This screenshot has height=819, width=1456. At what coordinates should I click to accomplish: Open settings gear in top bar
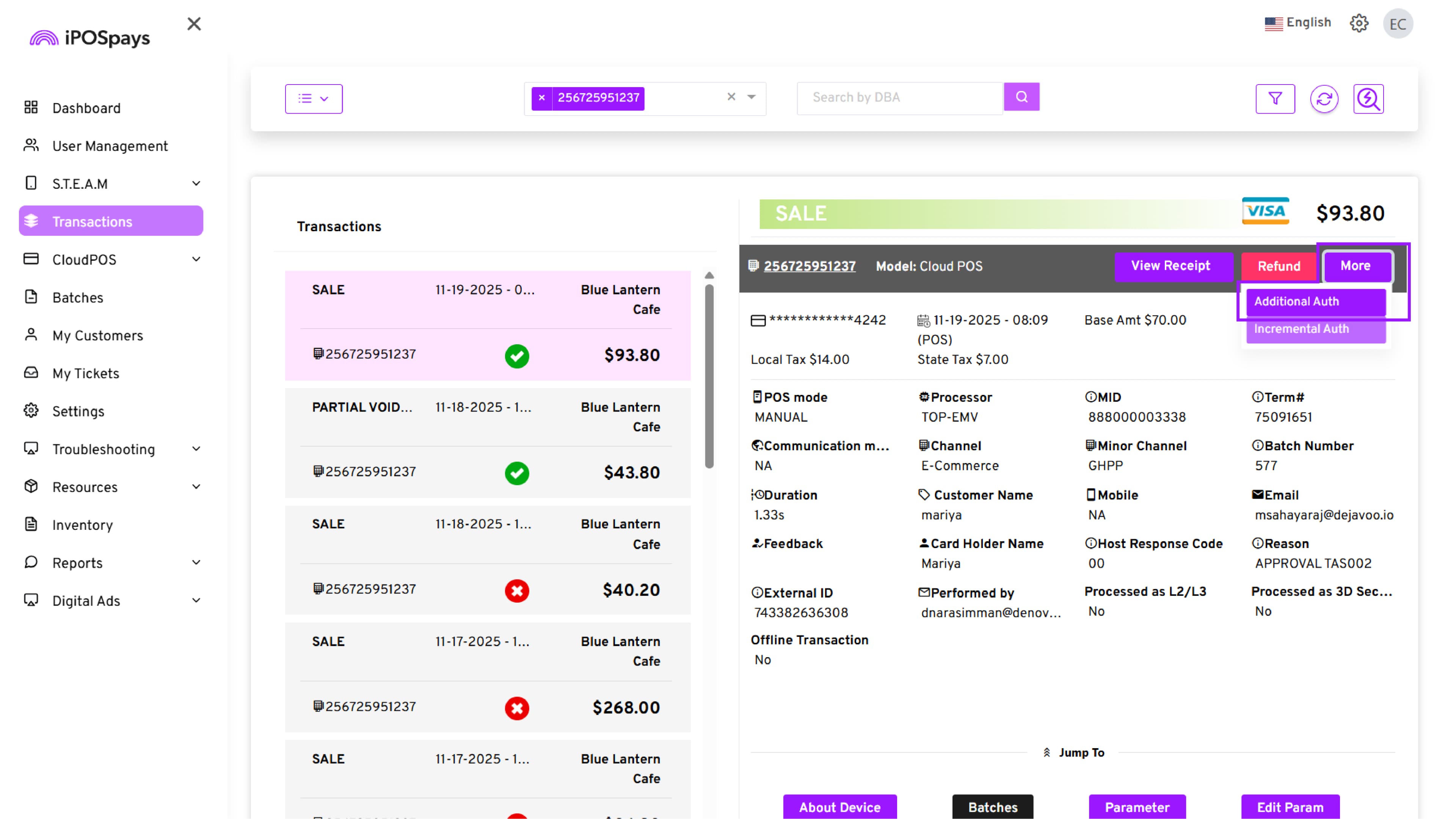click(1359, 23)
